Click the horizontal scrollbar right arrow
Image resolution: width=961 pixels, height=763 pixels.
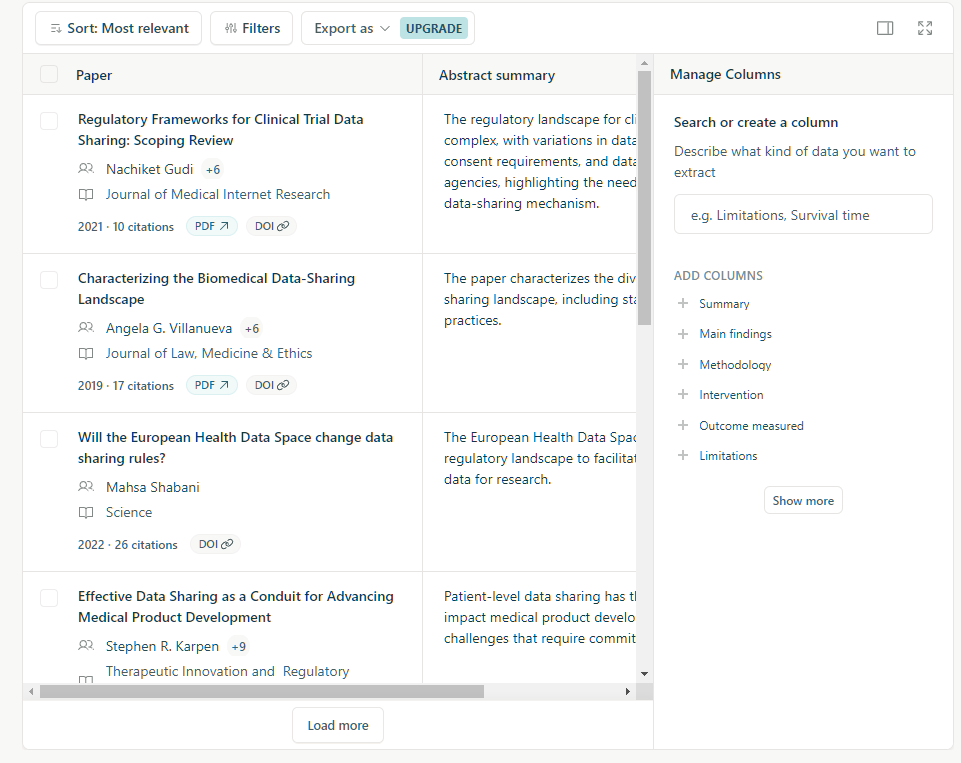tap(628, 691)
